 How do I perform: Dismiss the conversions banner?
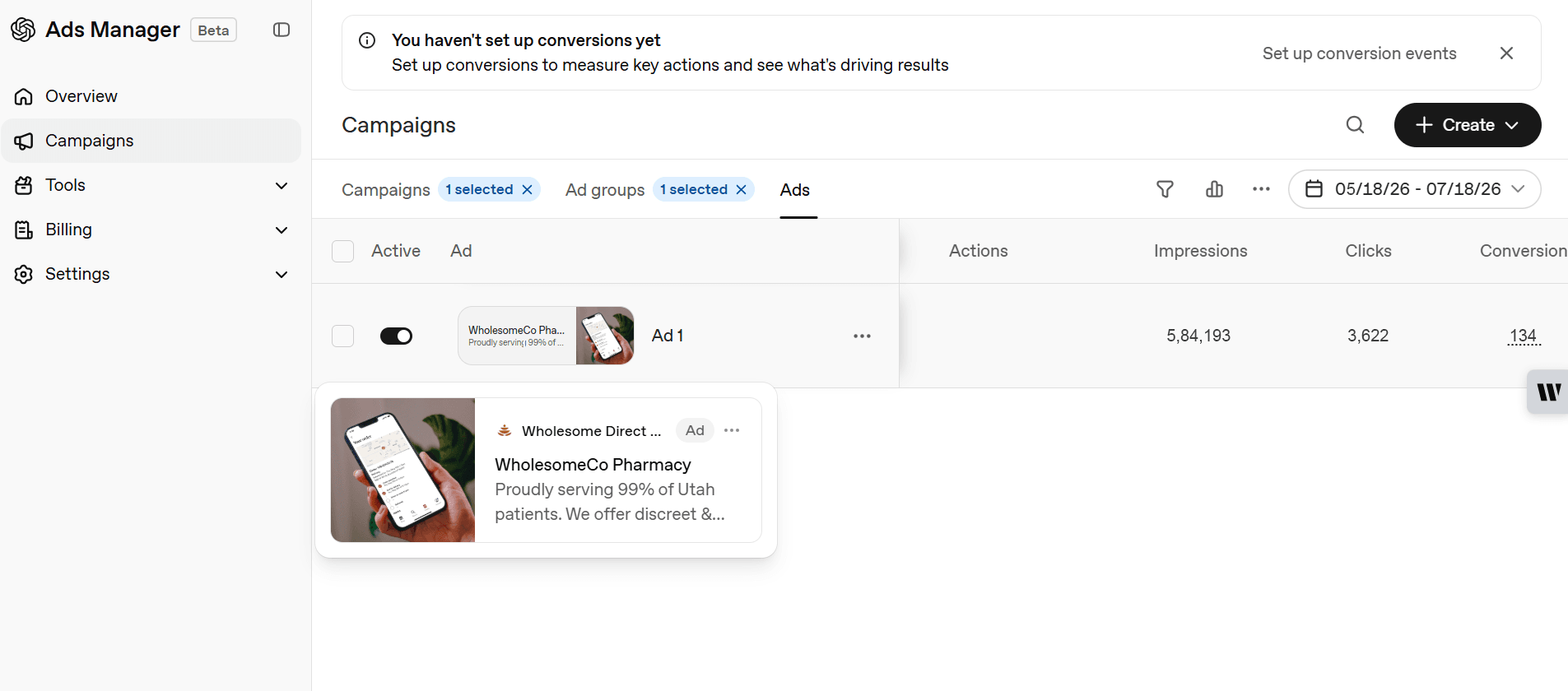(1506, 53)
